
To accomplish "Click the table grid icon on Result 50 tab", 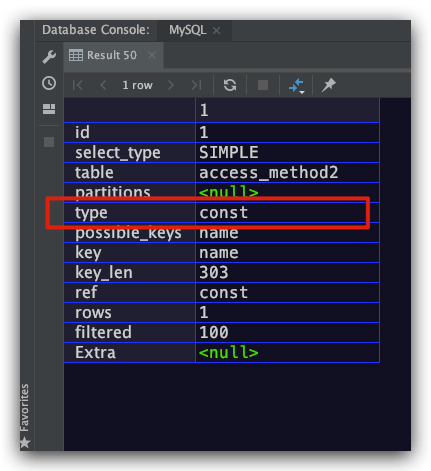I will 76,55.
